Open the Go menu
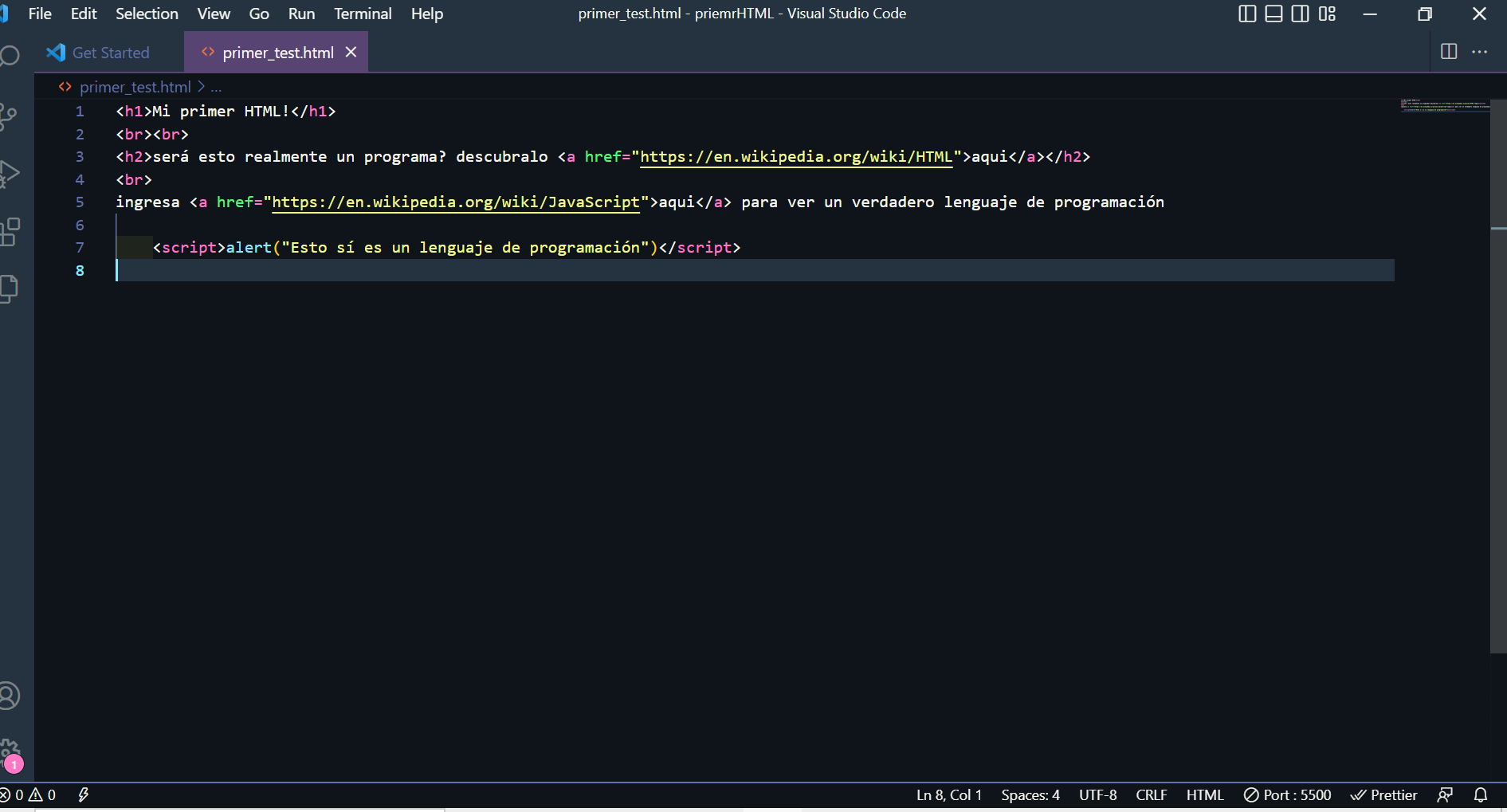This screenshot has width=1507, height=812. point(259,14)
